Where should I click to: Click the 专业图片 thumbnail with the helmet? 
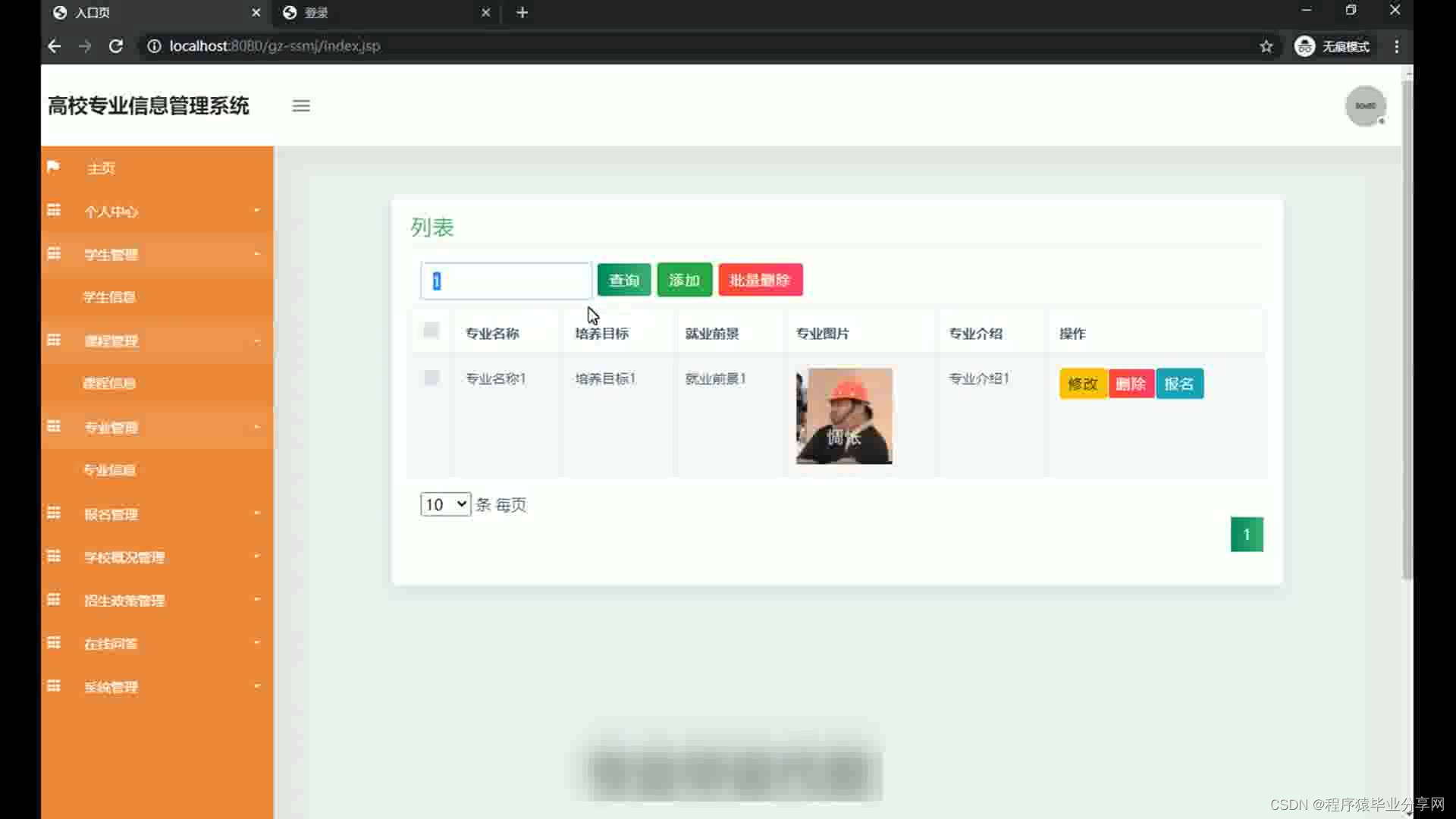[x=843, y=416]
